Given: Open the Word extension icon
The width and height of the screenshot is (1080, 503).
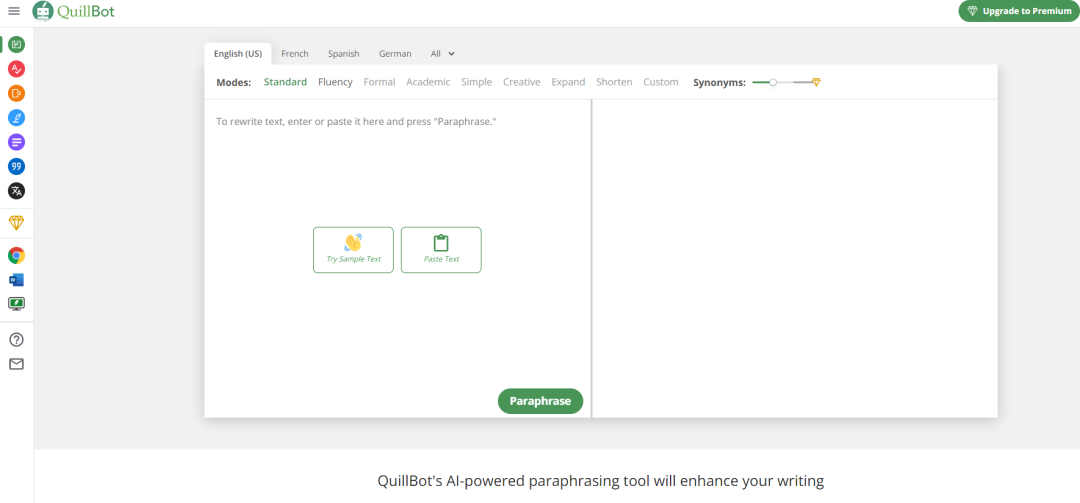Looking at the screenshot, I should point(17,280).
